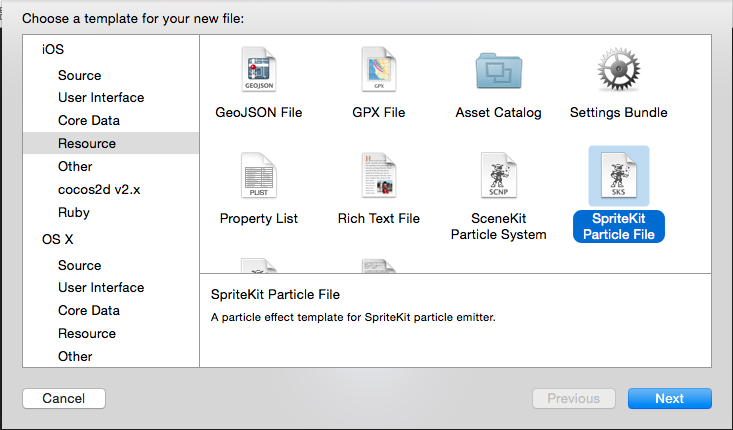Select Source under OS X
Image resolution: width=733 pixels, height=430 pixels.
[x=79, y=265]
